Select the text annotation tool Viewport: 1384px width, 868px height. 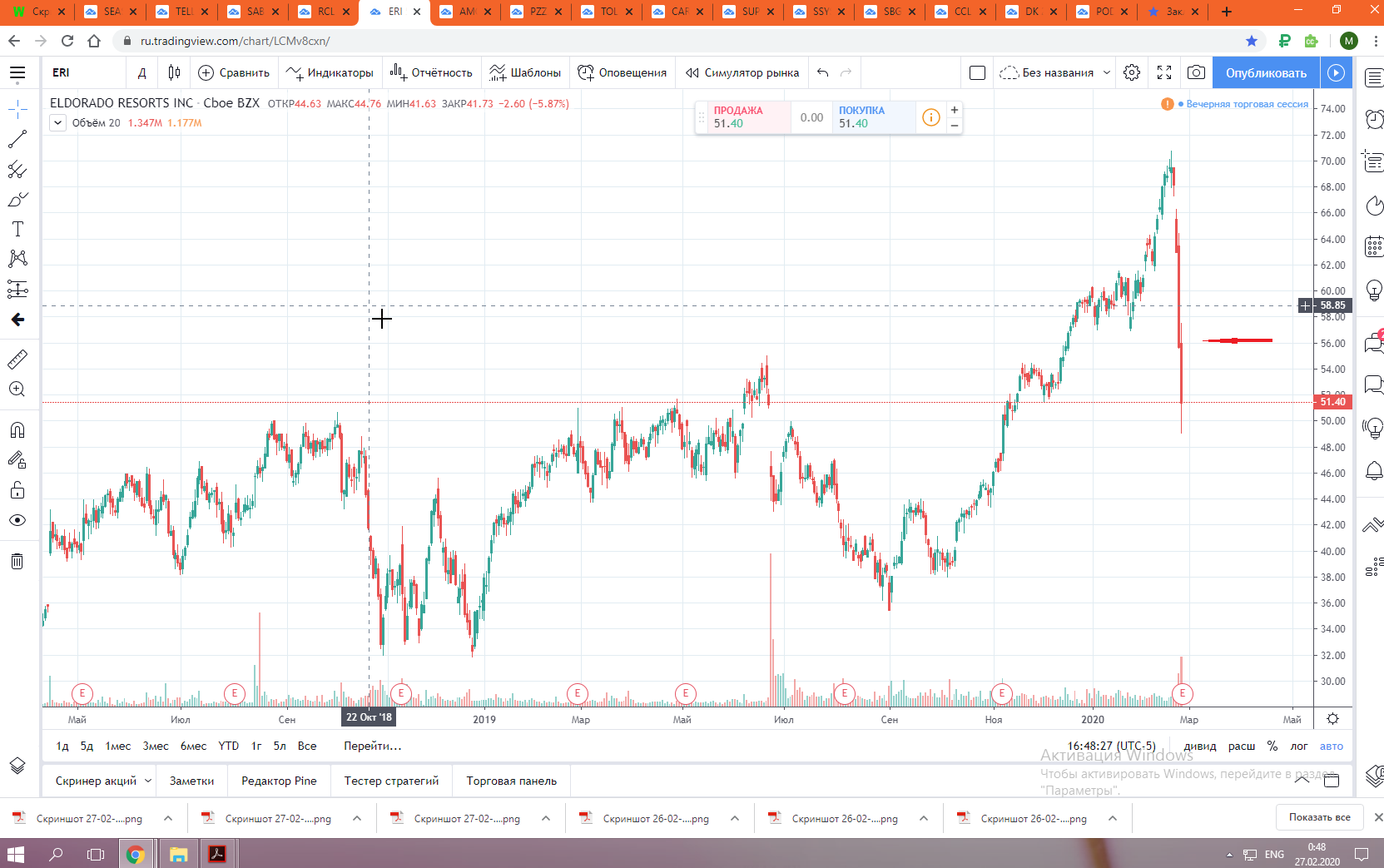pos(17,229)
